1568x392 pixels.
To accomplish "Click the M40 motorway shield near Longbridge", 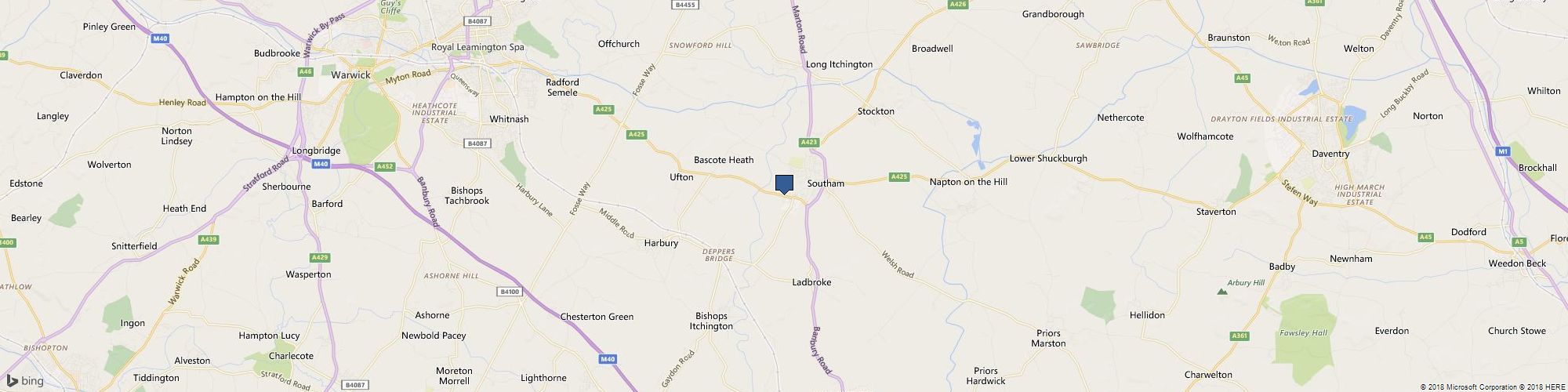I will tap(320, 164).
